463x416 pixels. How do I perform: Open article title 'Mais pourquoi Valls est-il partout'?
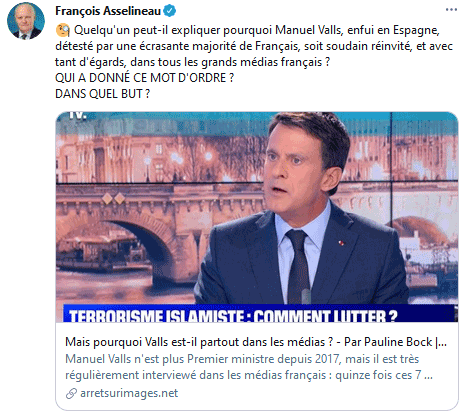(256, 342)
